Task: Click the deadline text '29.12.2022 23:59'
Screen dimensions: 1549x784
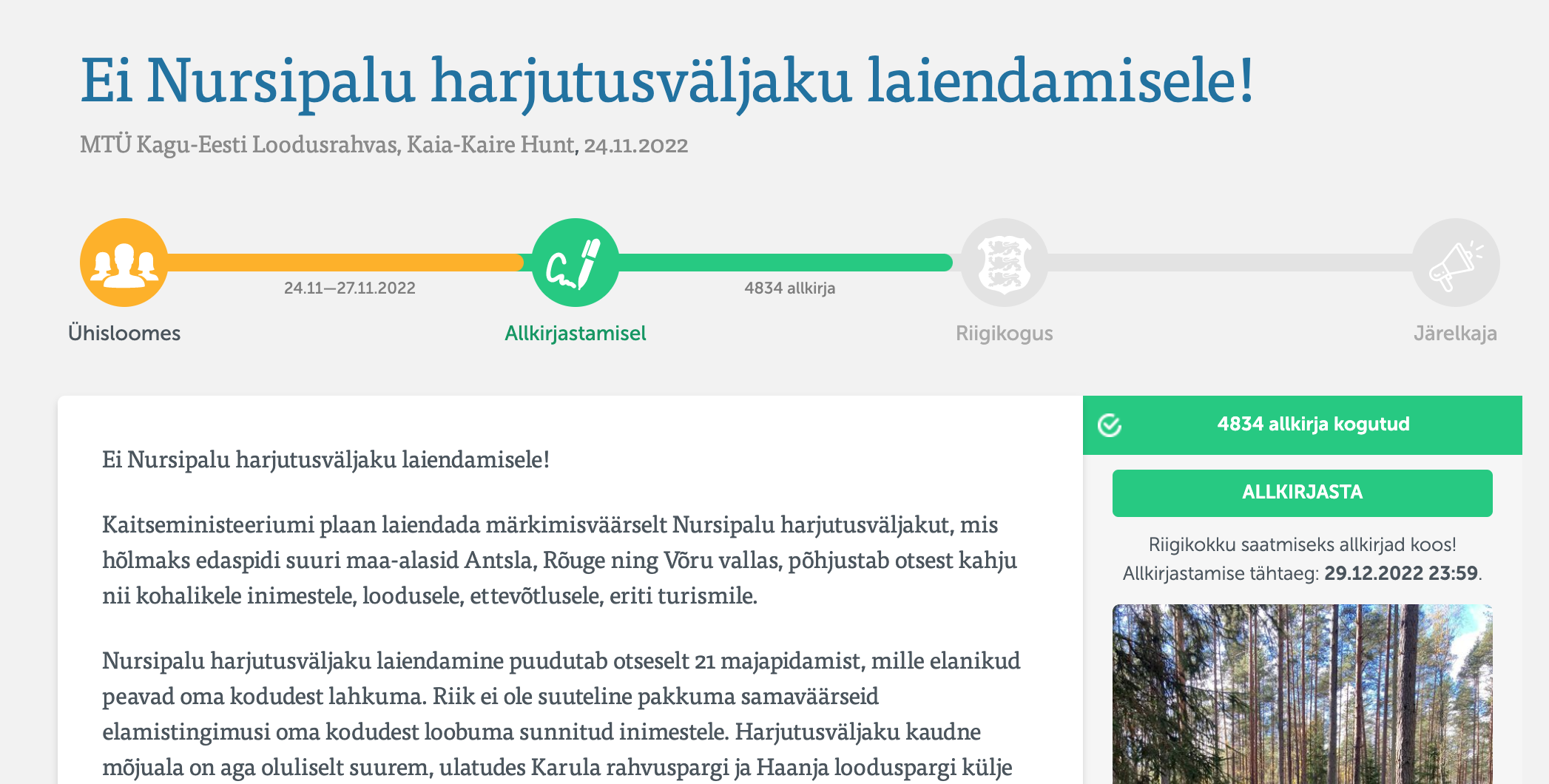Action: pyautogui.click(x=1401, y=573)
